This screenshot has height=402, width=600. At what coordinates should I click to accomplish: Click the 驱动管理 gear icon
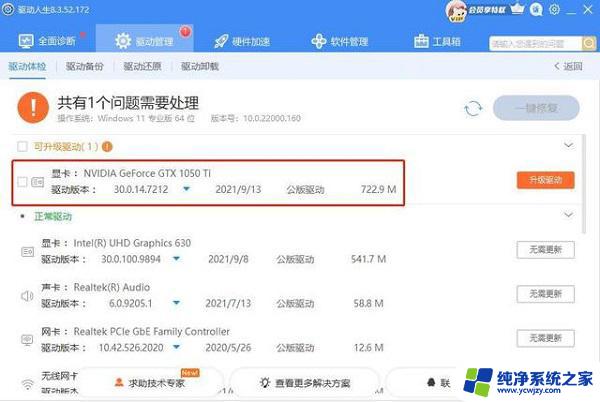pyautogui.click(x=123, y=41)
